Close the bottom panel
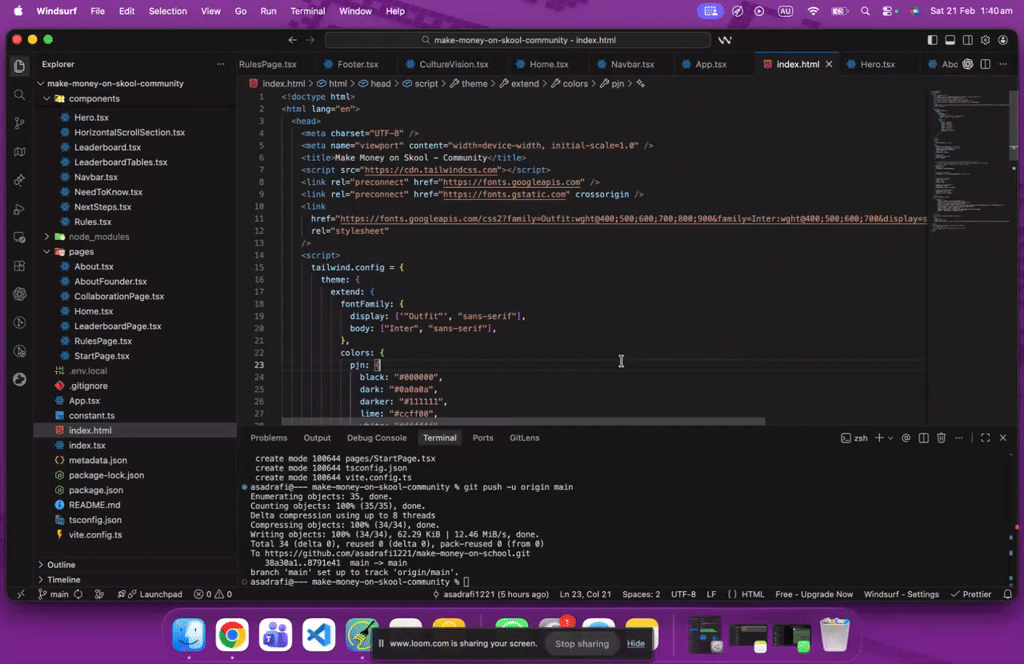Viewport: 1024px width, 664px height. point(1003,437)
